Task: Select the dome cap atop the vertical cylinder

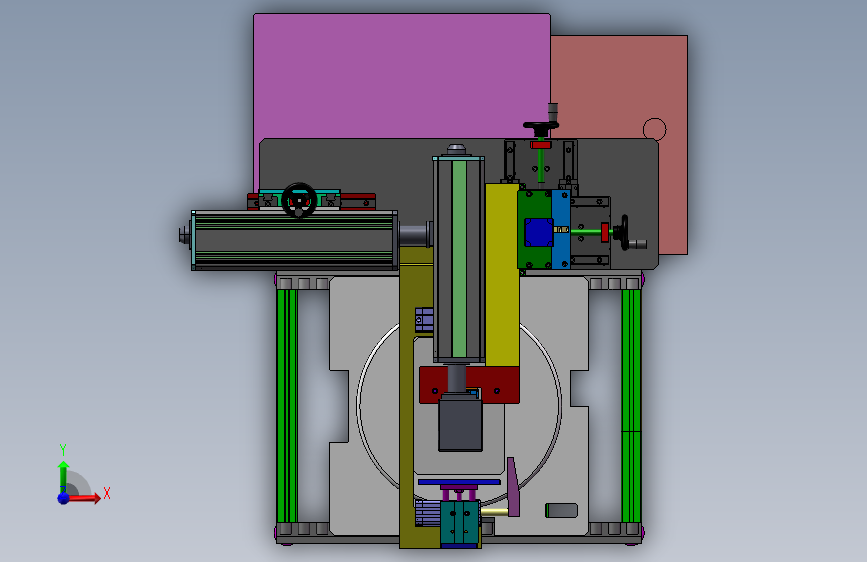Action: [x=456, y=149]
